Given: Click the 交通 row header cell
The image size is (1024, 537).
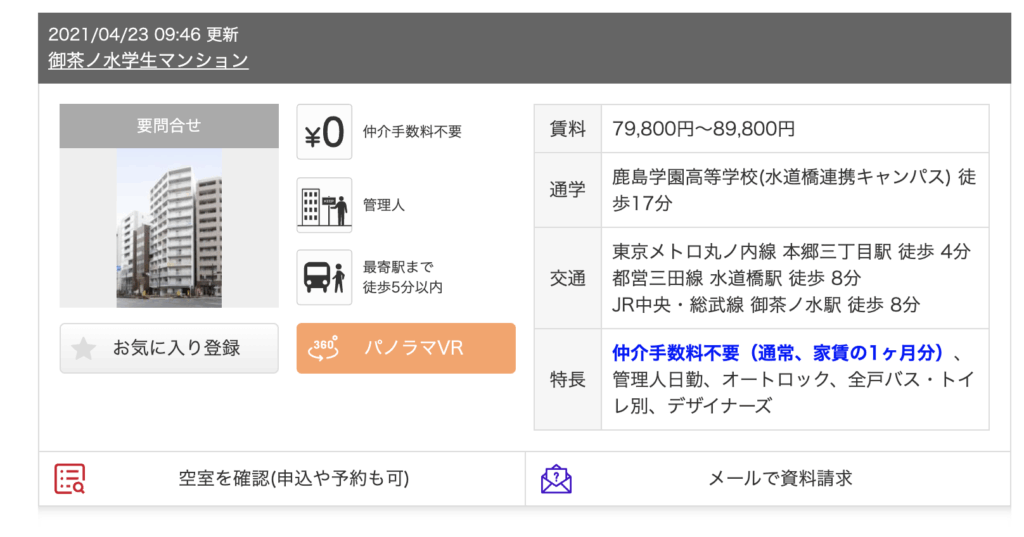Looking at the screenshot, I should [567, 278].
